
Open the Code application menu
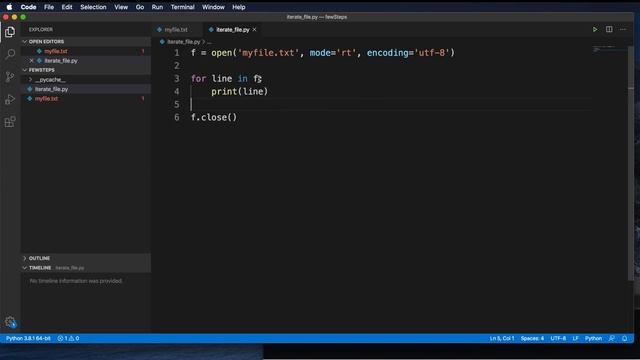click(x=28, y=7)
